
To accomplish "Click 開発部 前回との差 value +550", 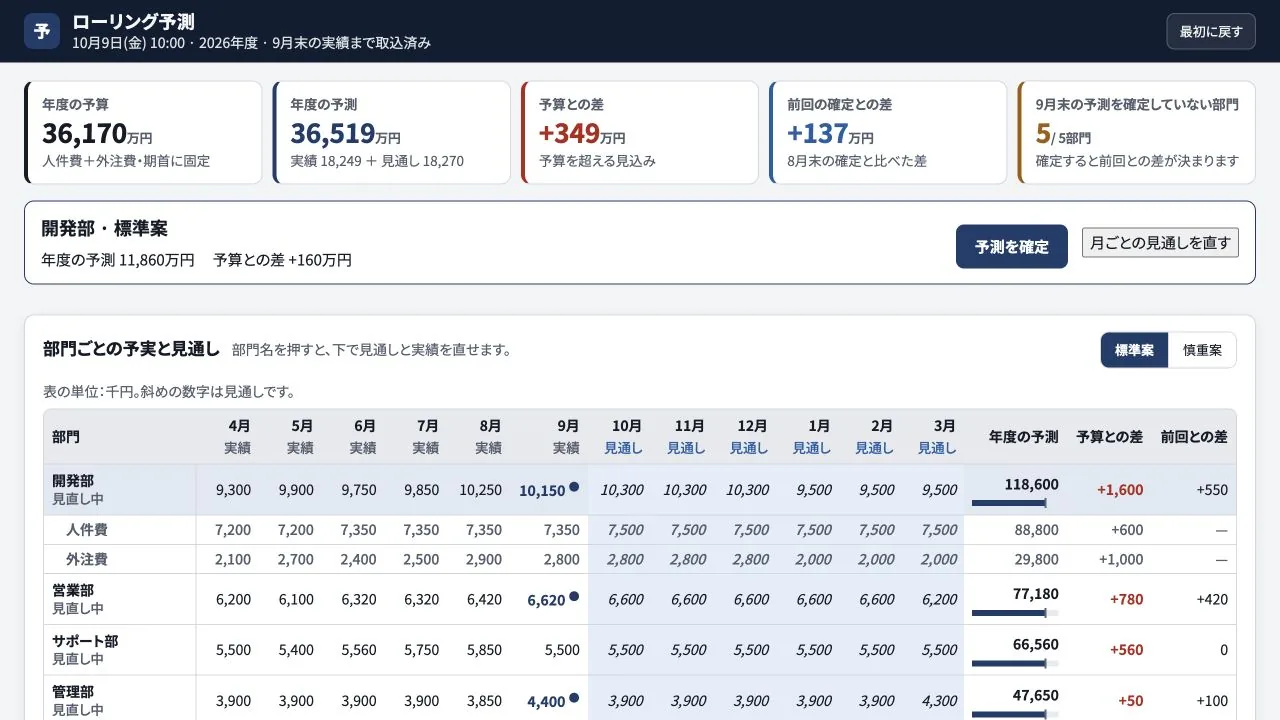I will [x=1212, y=490].
